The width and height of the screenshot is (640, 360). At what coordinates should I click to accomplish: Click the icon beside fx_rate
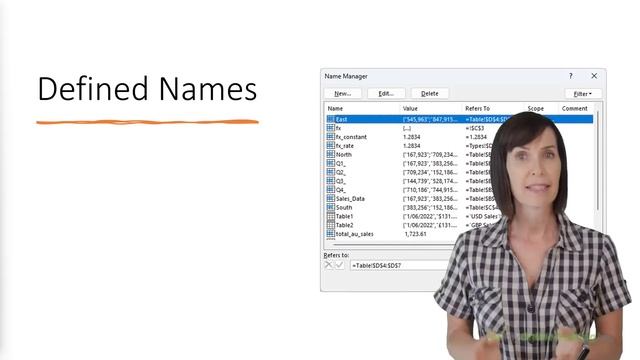coord(331,145)
